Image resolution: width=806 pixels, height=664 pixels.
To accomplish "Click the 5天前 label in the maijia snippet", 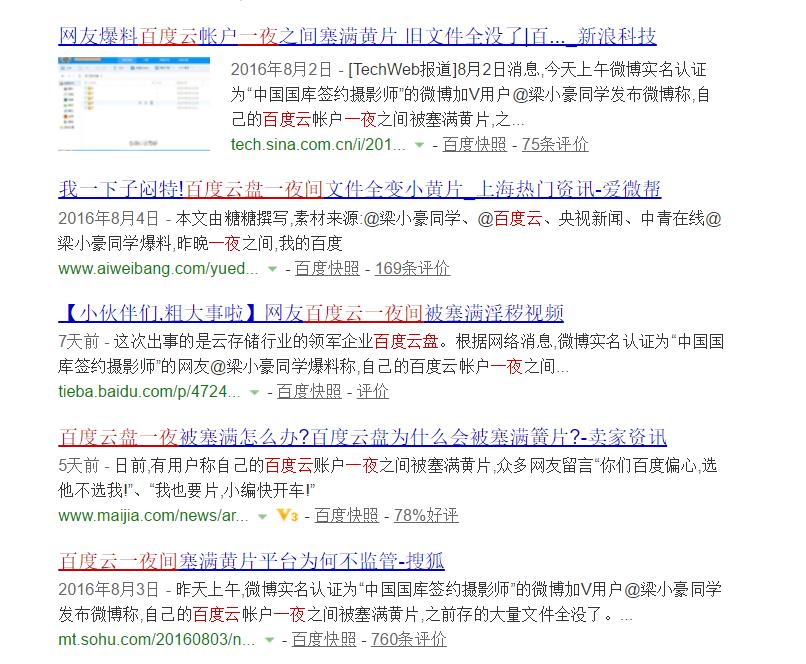I will (x=79, y=466).
